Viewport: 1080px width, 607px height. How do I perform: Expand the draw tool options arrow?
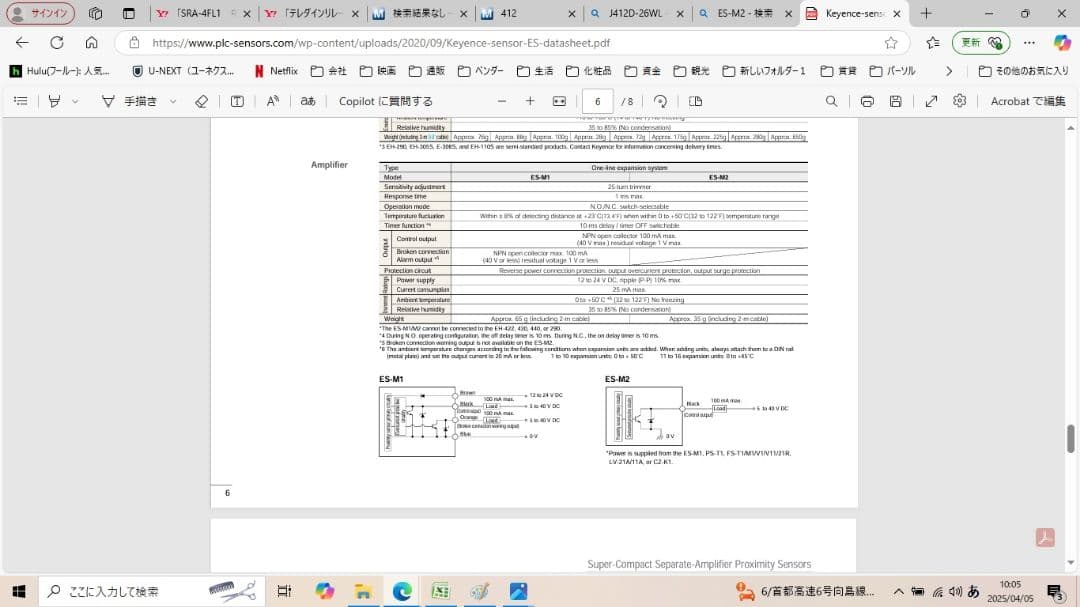(173, 101)
